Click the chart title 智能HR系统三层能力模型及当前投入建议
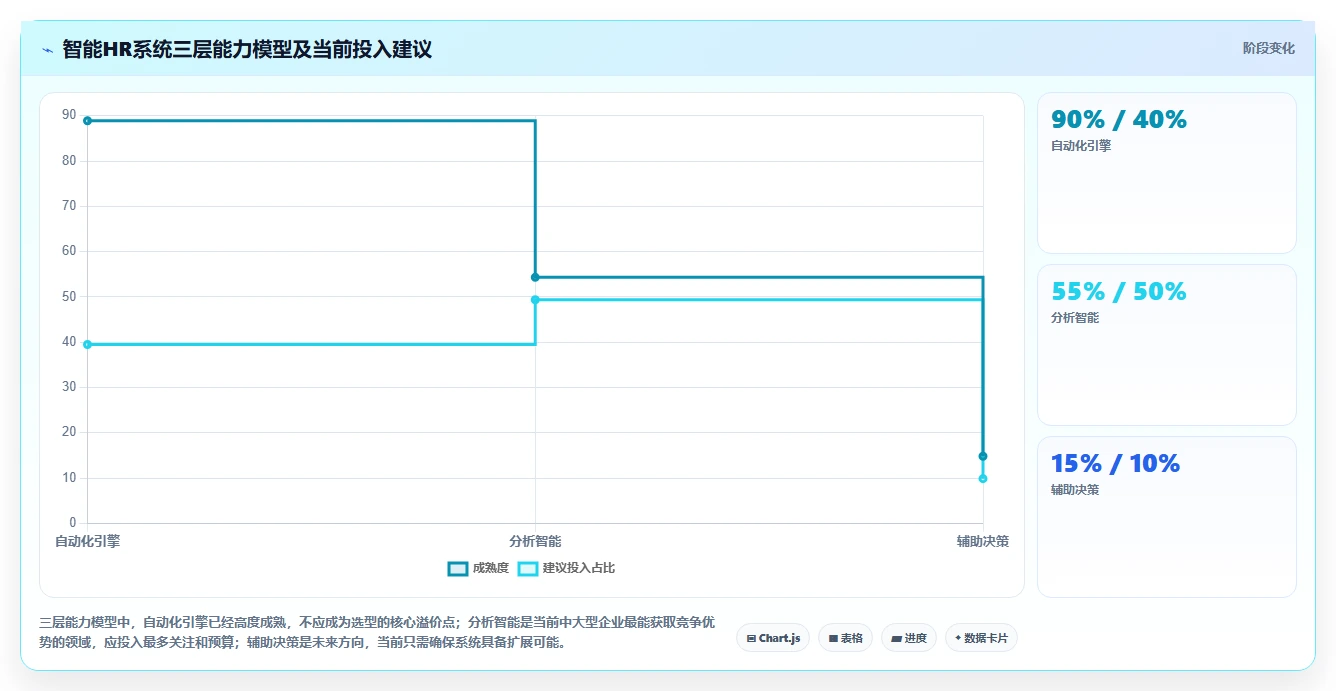The width and height of the screenshot is (1336, 691). [x=247, y=49]
